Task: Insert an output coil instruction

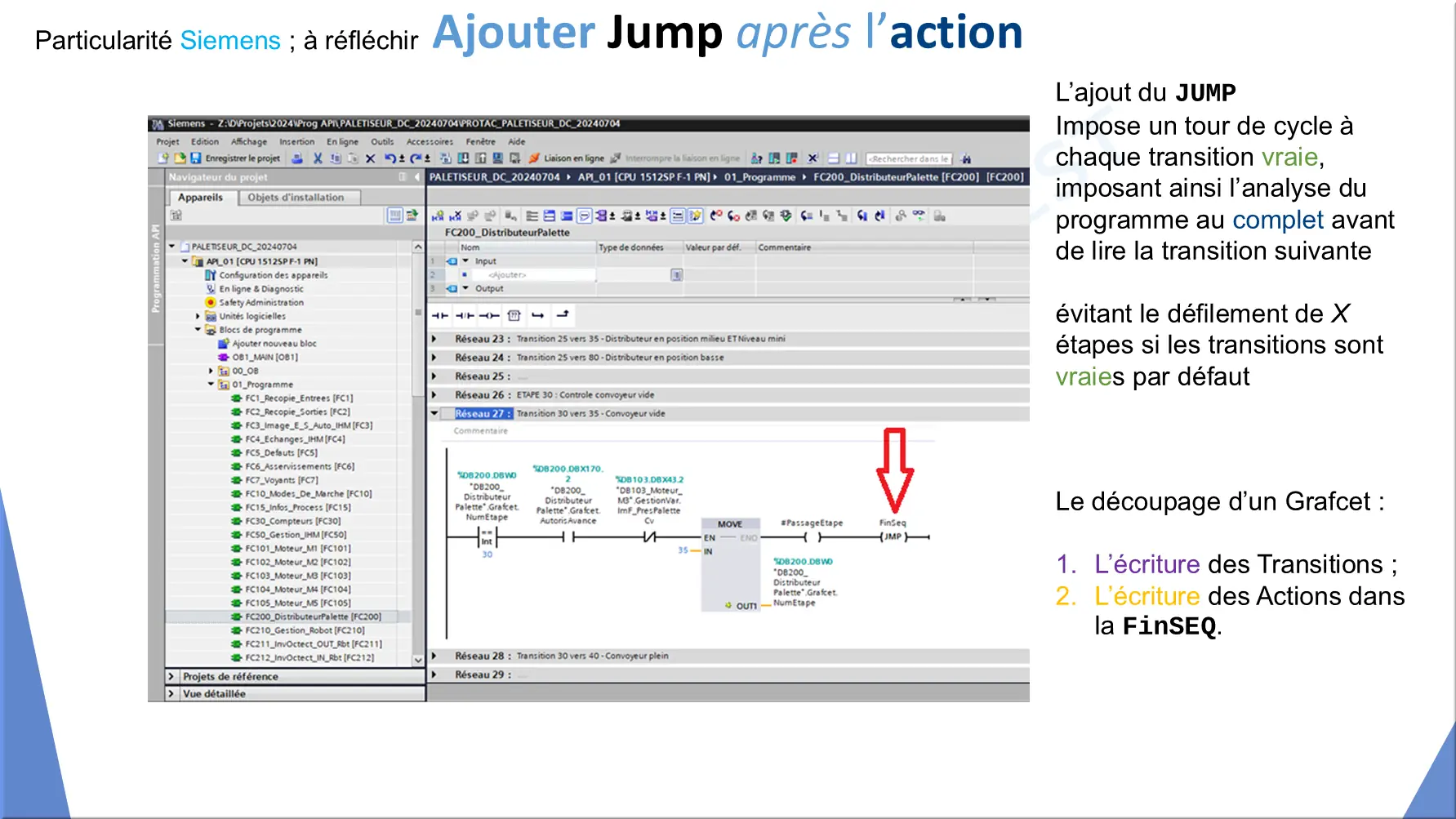Action: (x=489, y=315)
